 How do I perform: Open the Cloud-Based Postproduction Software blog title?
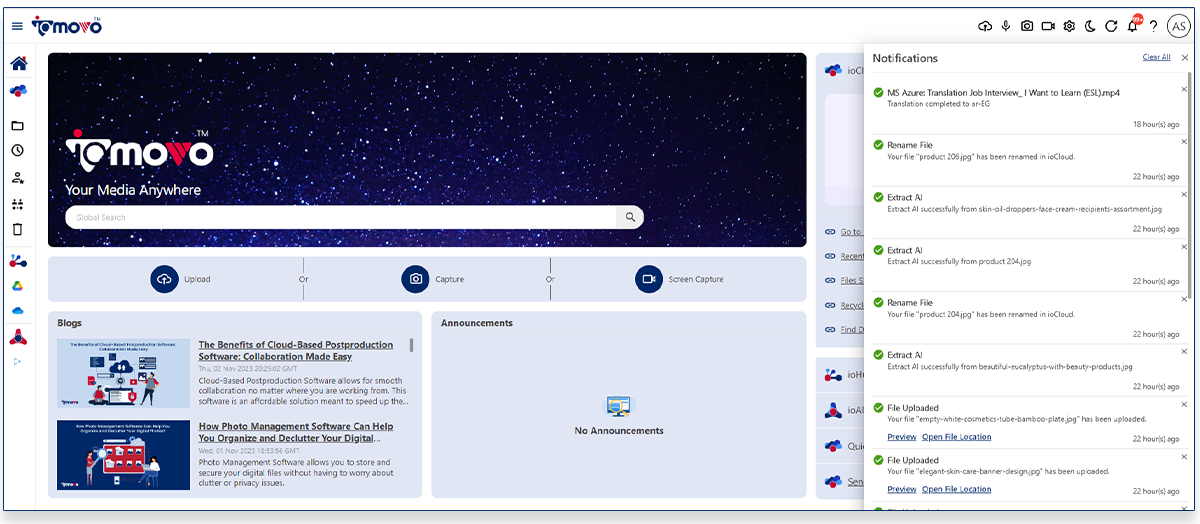(296, 350)
